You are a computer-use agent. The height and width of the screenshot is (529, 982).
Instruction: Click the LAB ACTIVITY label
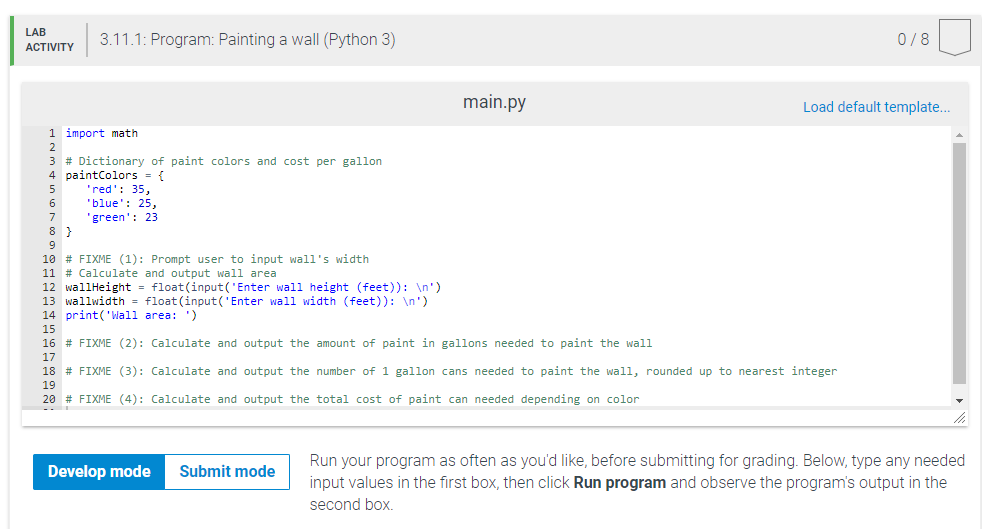pyautogui.click(x=49, y=39)
